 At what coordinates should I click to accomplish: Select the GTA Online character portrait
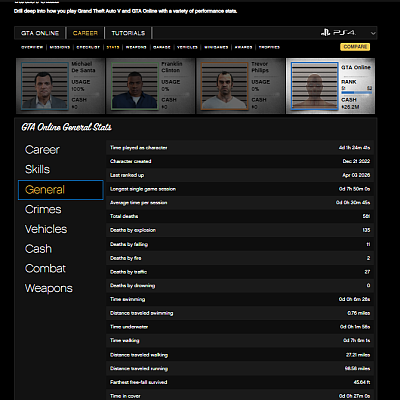315,86
